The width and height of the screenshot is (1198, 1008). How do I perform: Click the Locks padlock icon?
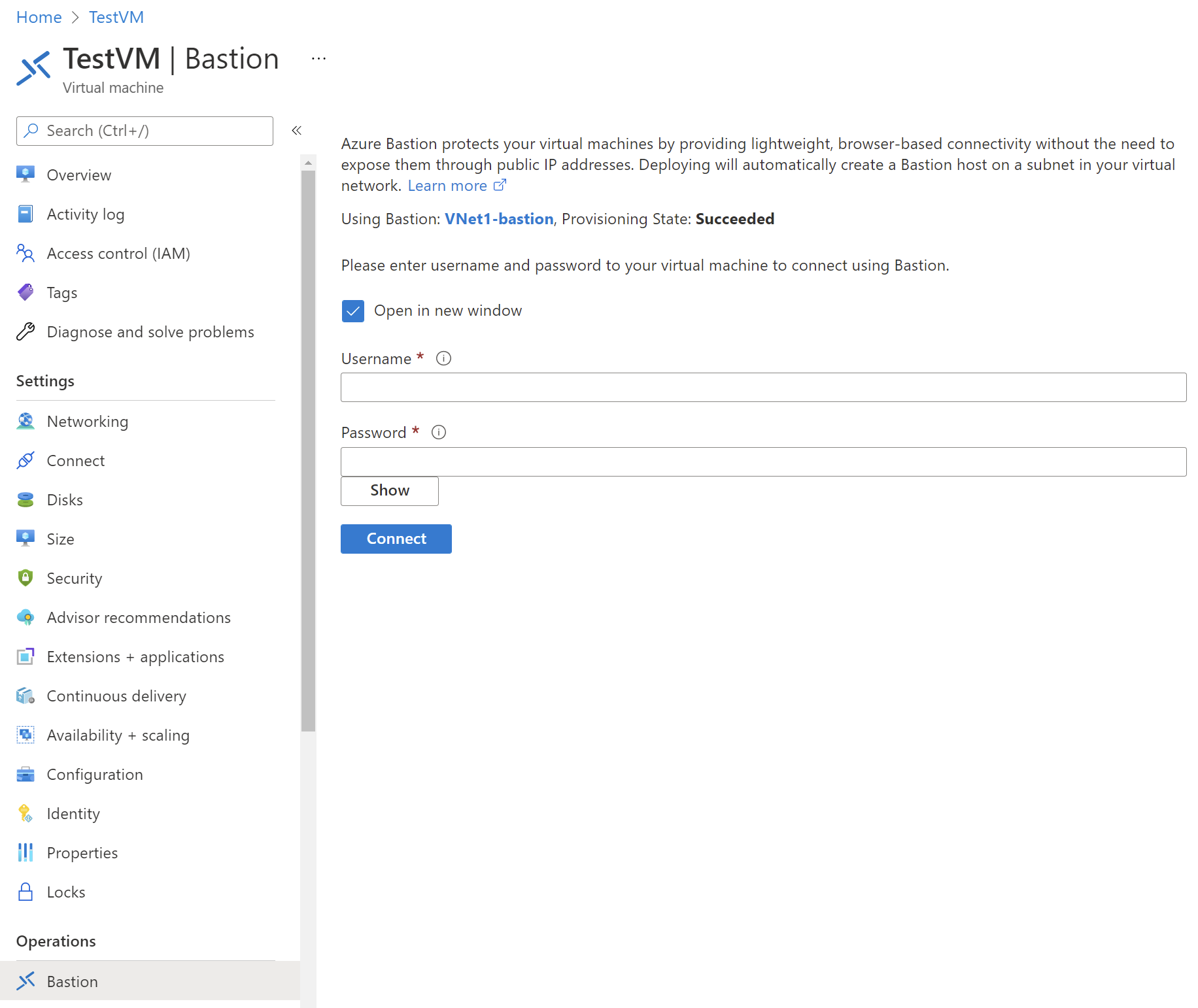(26, 892)
